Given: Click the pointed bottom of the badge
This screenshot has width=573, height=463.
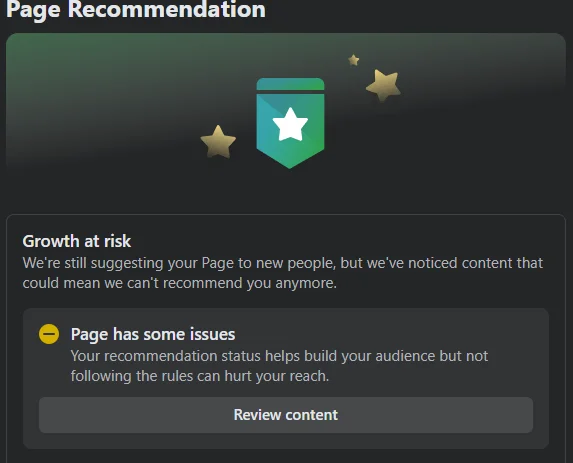Looking at the screenshot, I should pyautogui.click(x=290, y=161).
